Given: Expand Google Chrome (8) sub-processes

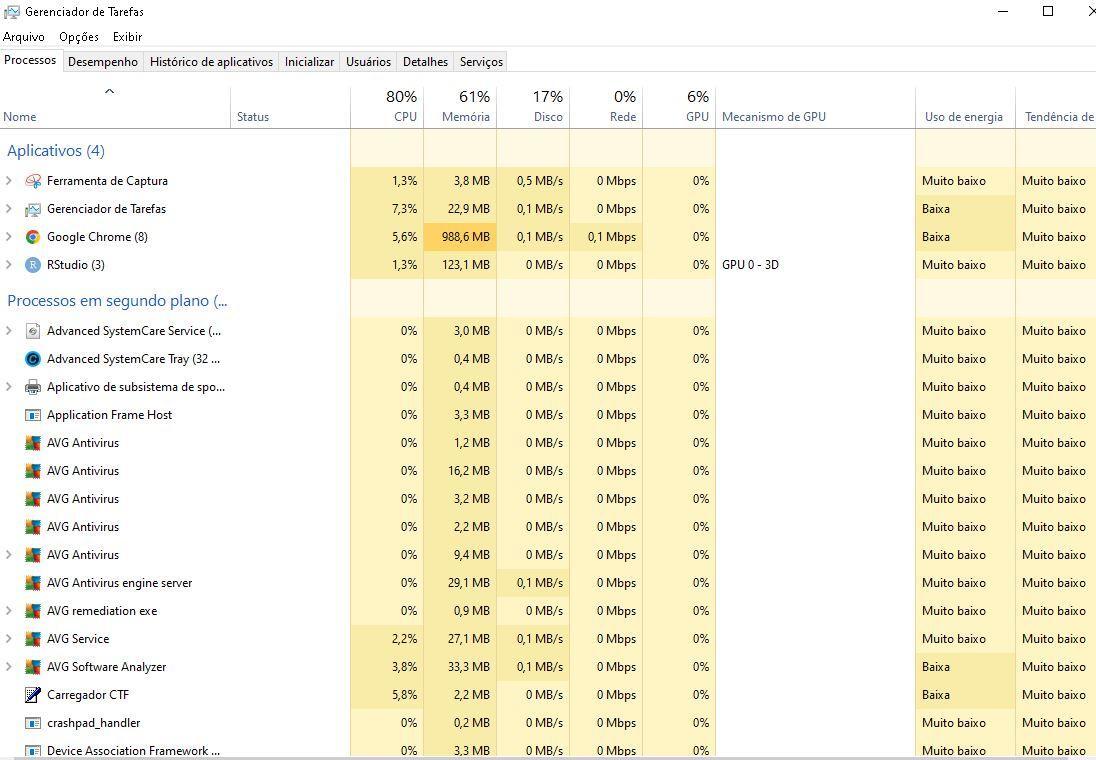Looking at the screenshot, I should click(x=8, y=237).
